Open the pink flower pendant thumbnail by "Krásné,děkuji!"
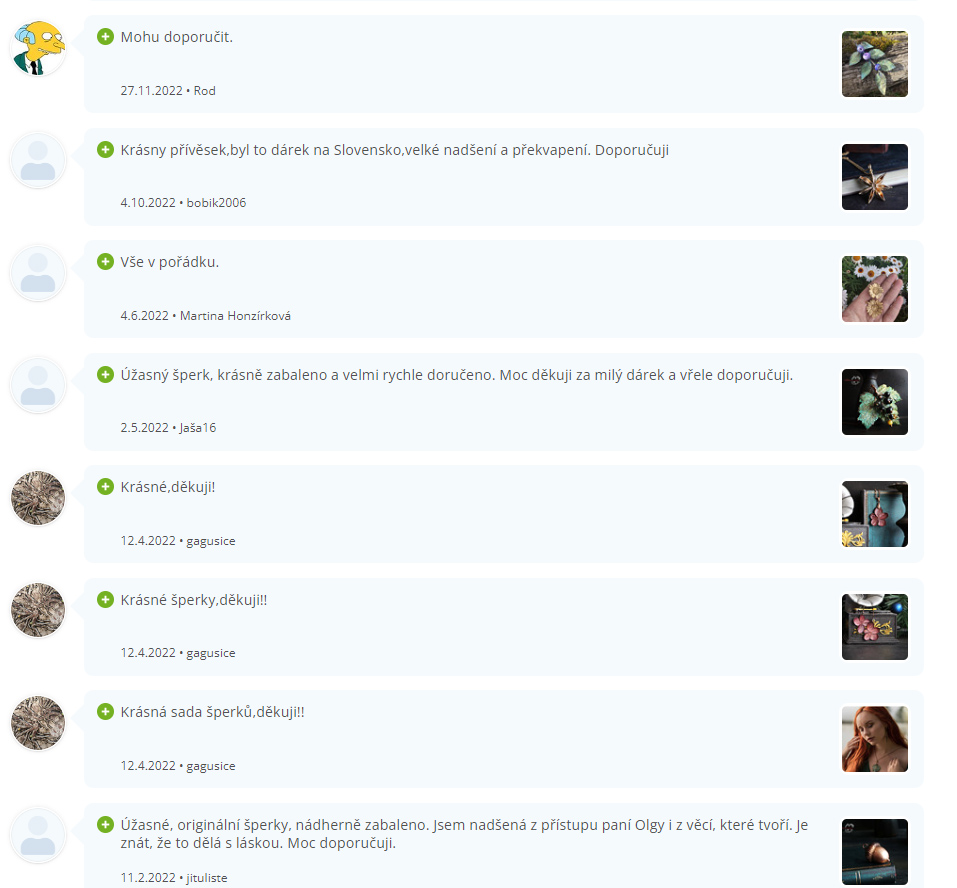This screenshot has width=957, height=888. tap(875, 514)
